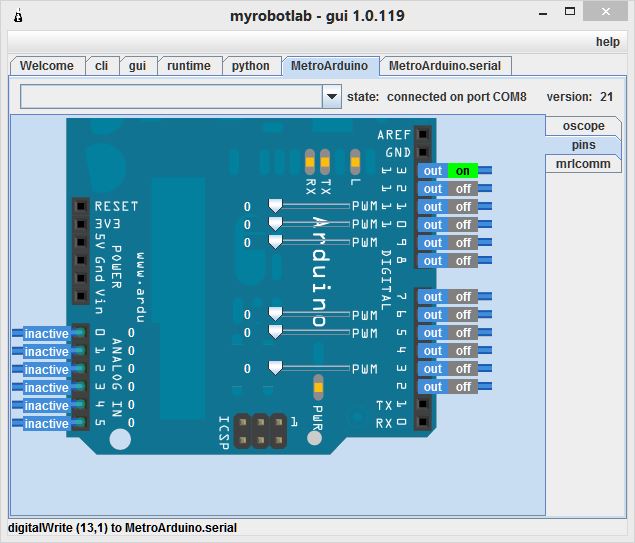Toggle pin 7 off button
This screenshot has width=635, height=543.
[x=462, y=297]
